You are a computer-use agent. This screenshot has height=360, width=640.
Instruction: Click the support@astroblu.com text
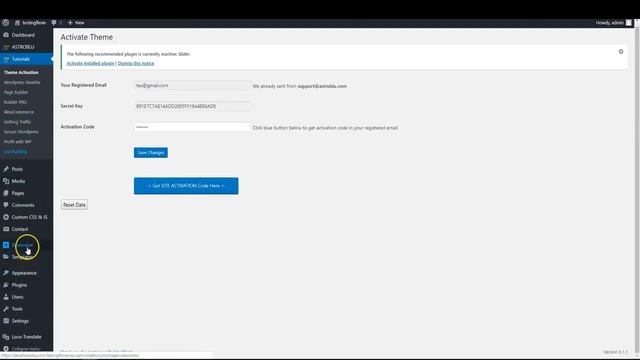click(x=322, y=86)
